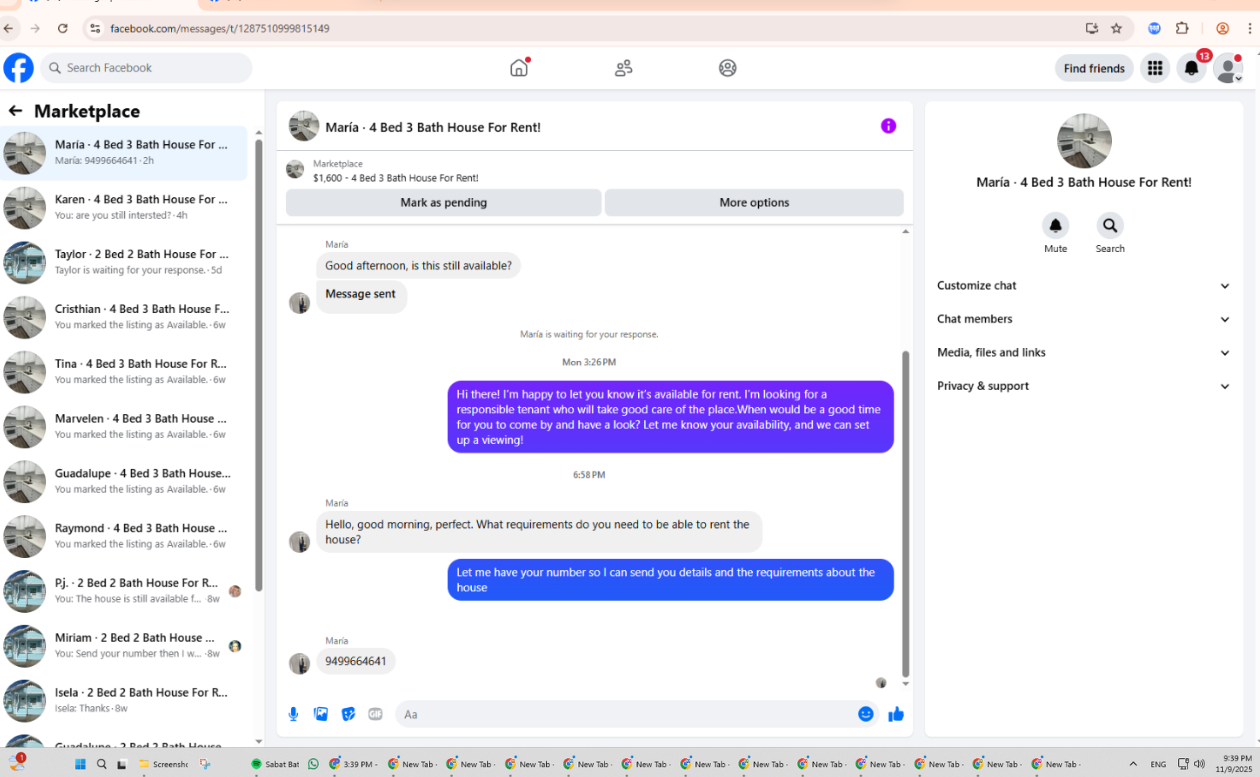Image resolution: width=1260 pixels, height=777 pixels.
Task: Open the $1,600 4 Bed 3 Bath listing link
Action: point(395,178)
